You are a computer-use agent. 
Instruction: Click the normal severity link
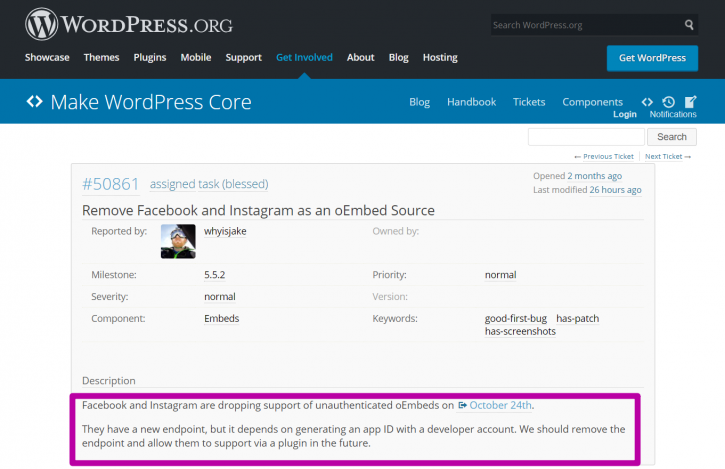(220, 296)
